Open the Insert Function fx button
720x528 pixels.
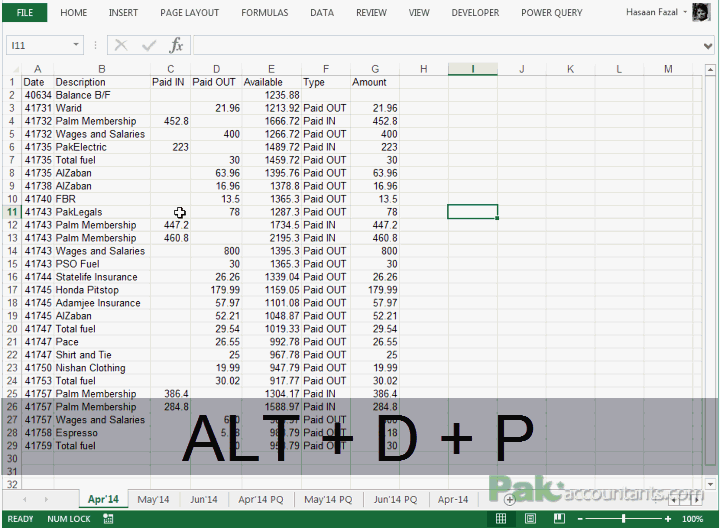176,45
